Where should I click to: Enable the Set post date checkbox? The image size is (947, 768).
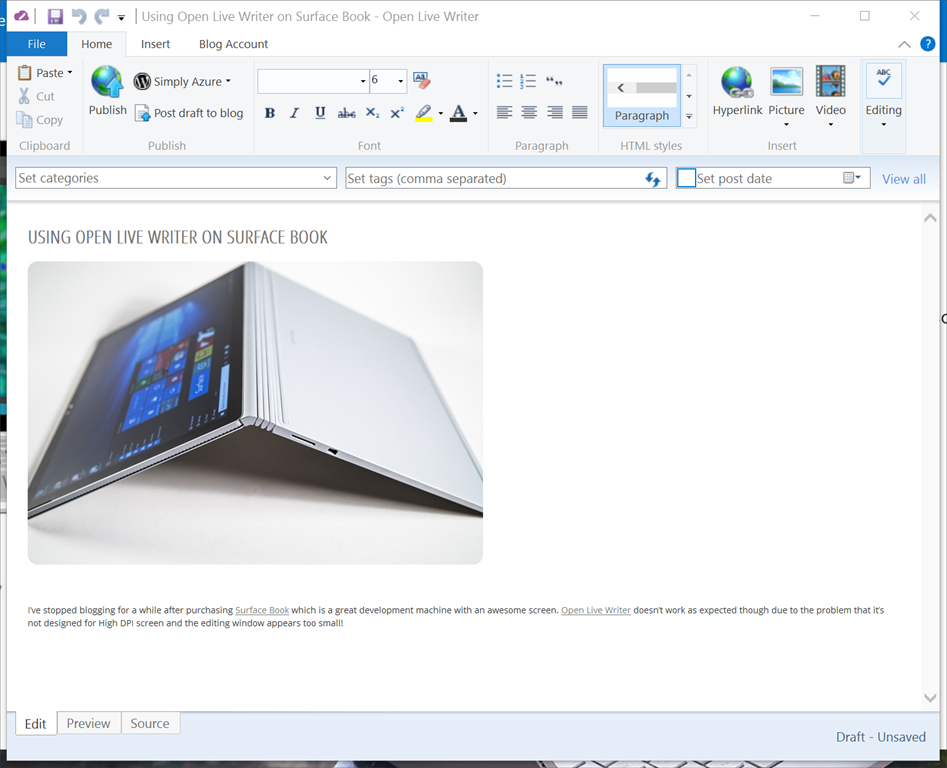[686, 178]
